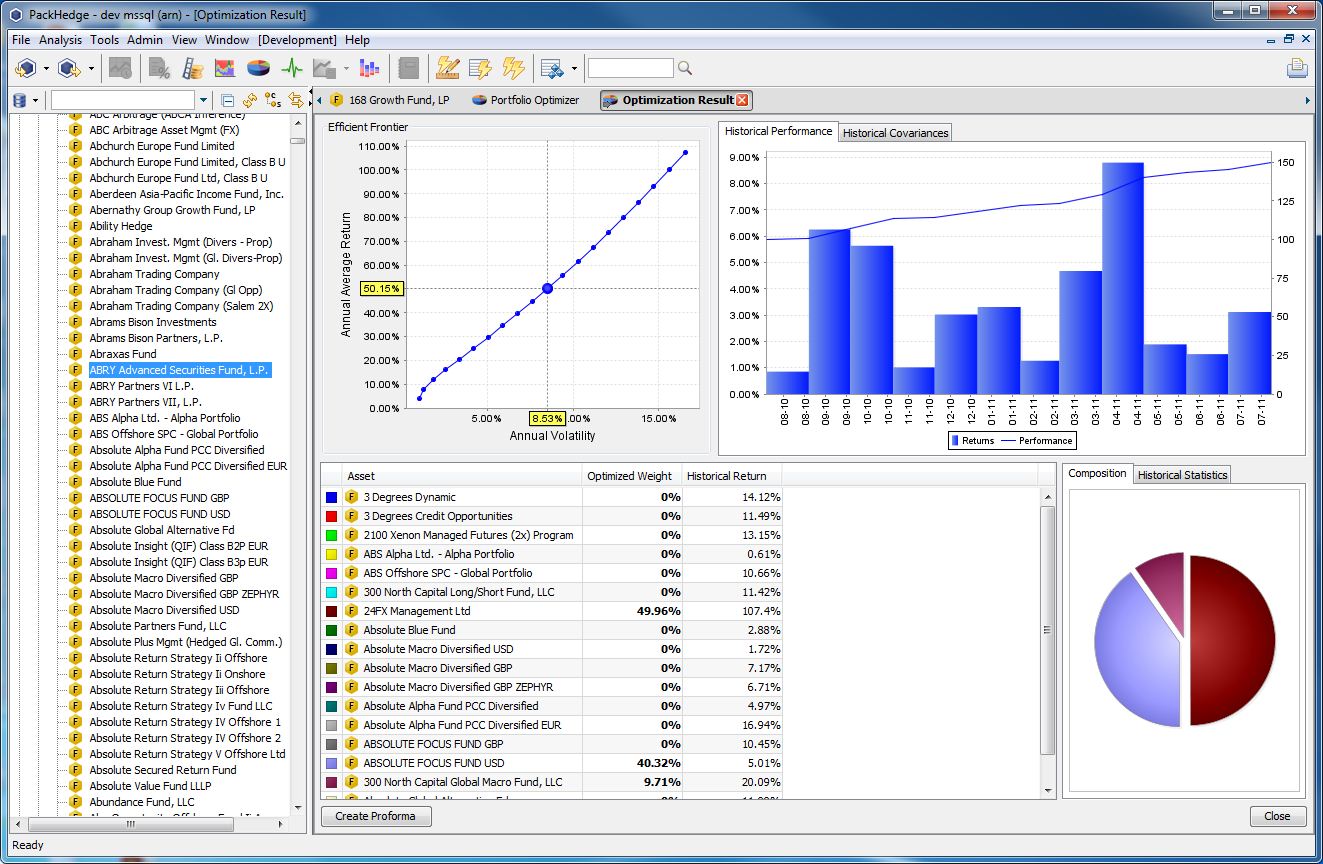Click the Close button at bottom right

click(x=1277, y=816)
